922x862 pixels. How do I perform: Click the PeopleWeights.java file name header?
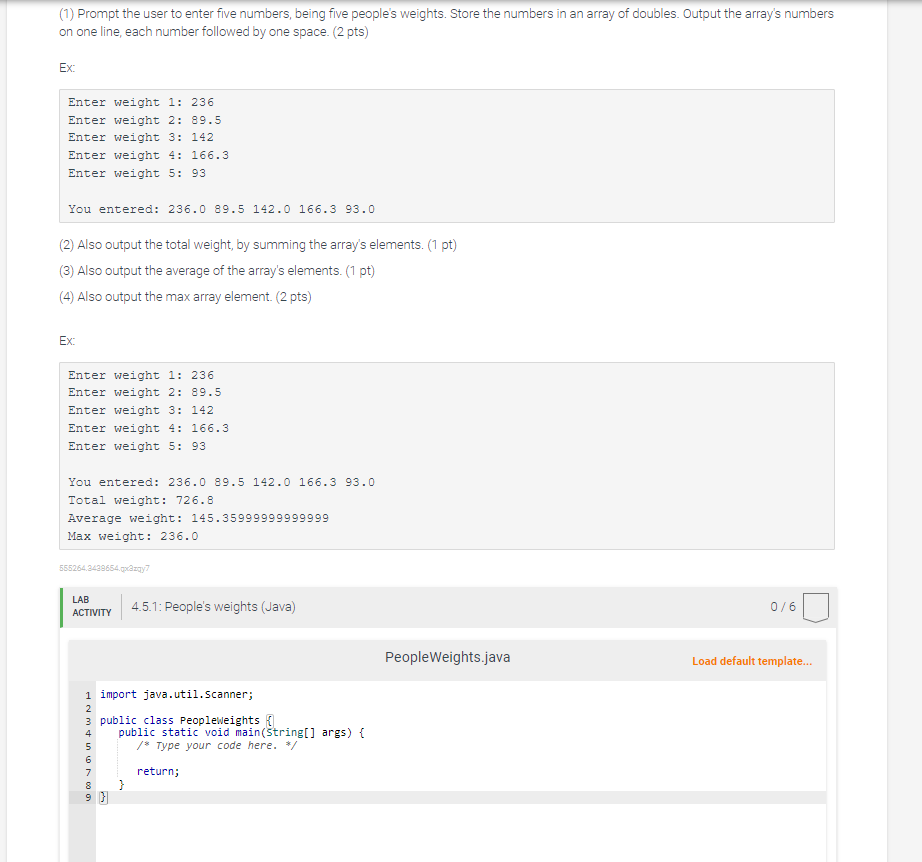(x=447, y=657)
